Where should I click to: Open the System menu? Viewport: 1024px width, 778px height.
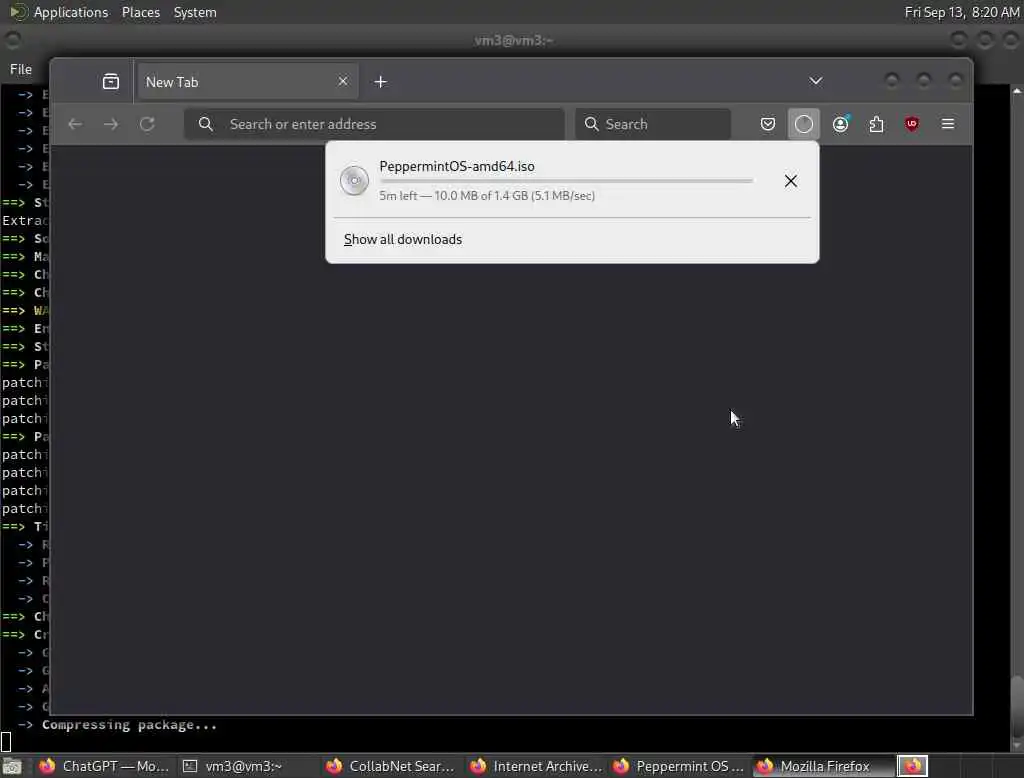pyautogui.click(x=195, y=12)
